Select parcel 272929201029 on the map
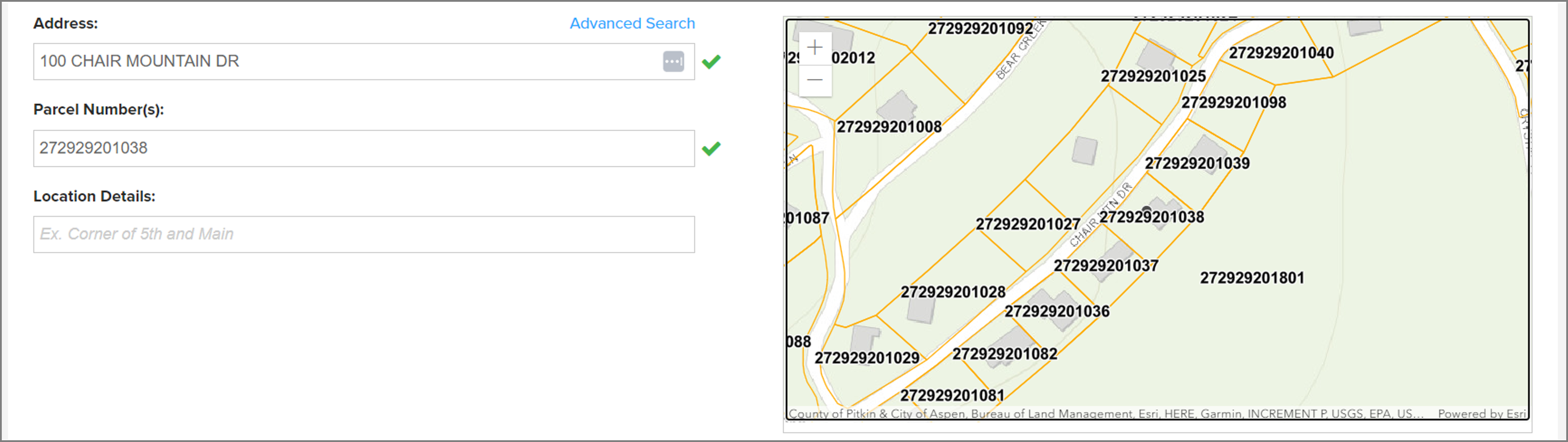The width and height of the screenshot is (1568, 442). (867, 358)
